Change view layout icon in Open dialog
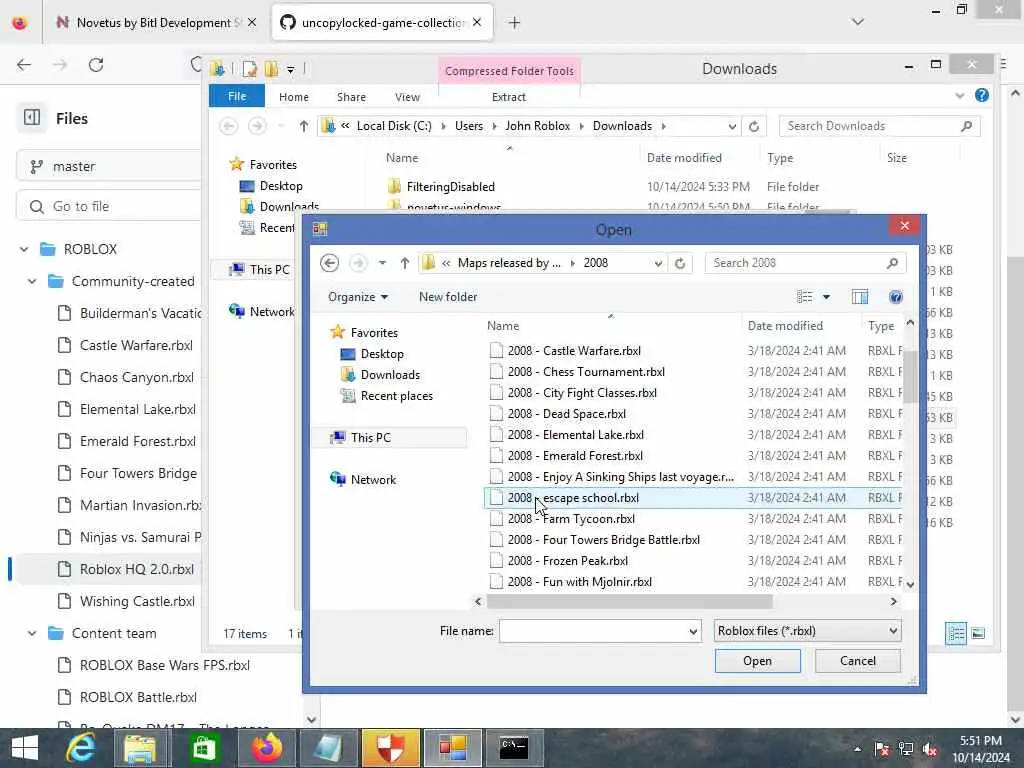Screen dimensions: 1024x768 pos(805,297)
